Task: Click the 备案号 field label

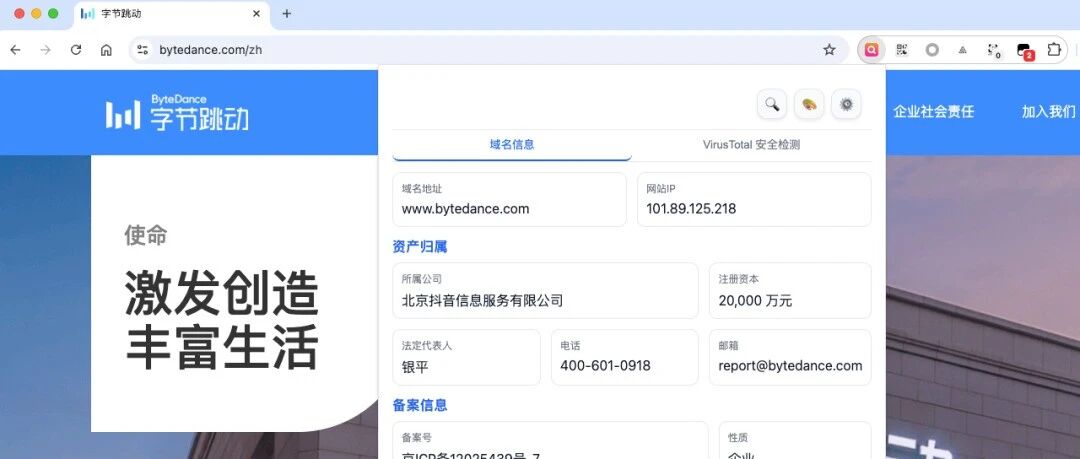Action: (417, 438)
